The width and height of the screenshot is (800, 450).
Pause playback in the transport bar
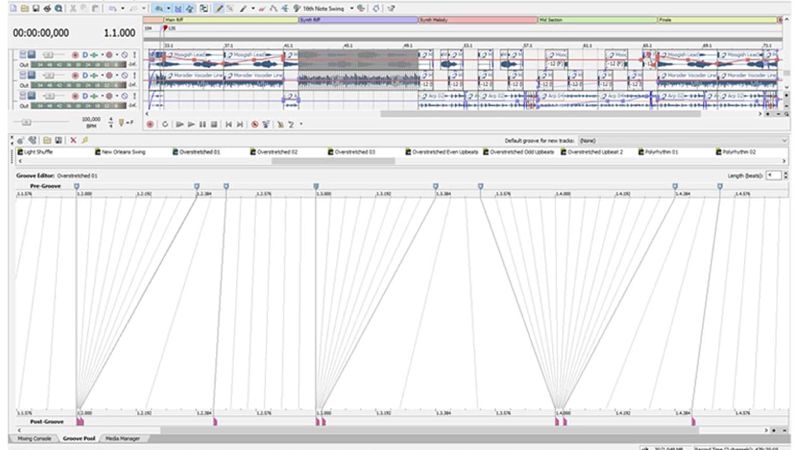coord(203,124)
